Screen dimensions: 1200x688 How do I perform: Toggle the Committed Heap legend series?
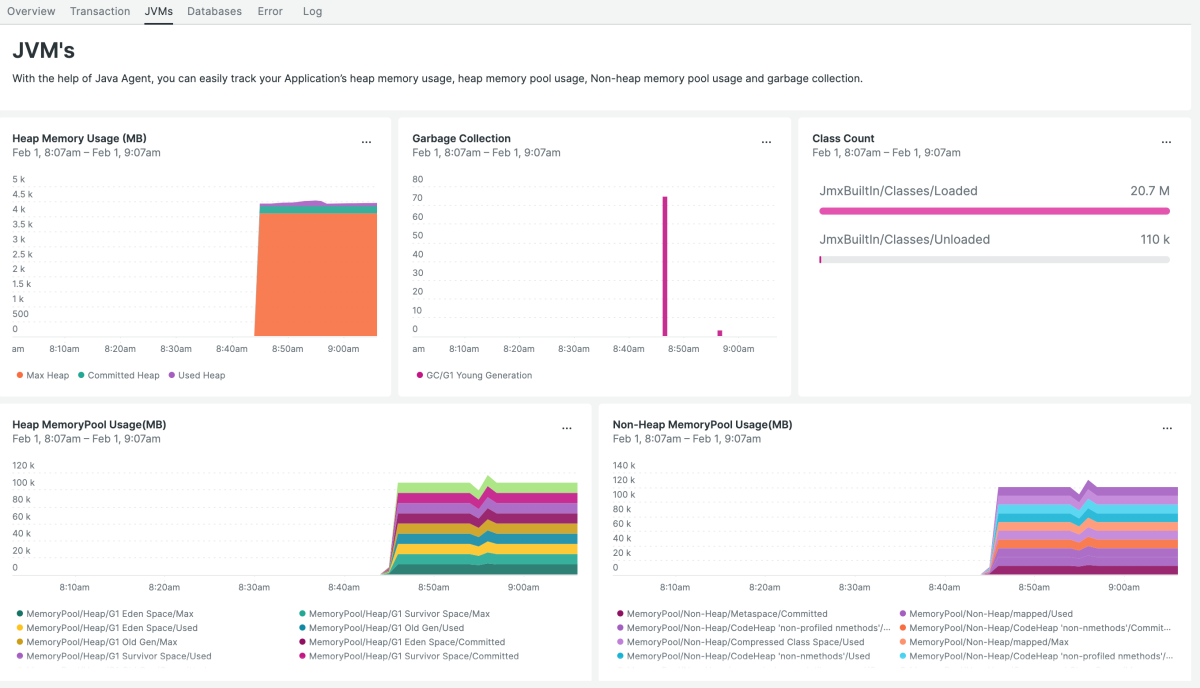click(118, 375)
